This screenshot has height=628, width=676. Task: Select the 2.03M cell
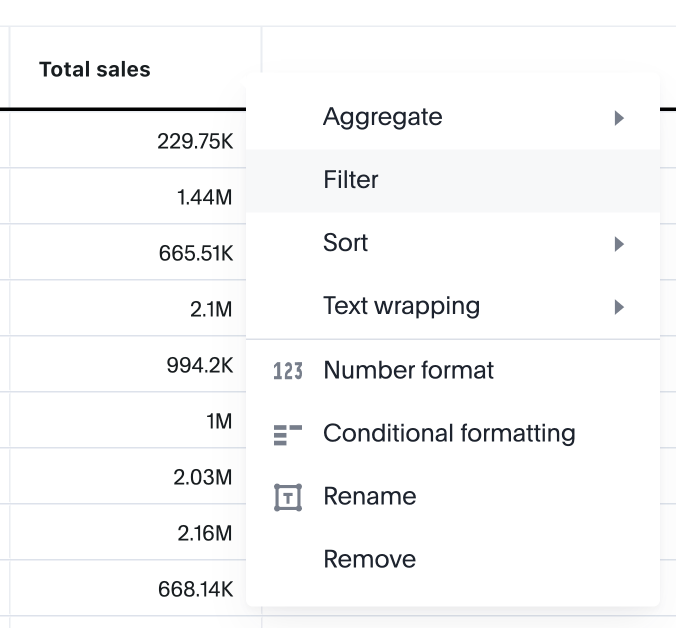(202, 478)
